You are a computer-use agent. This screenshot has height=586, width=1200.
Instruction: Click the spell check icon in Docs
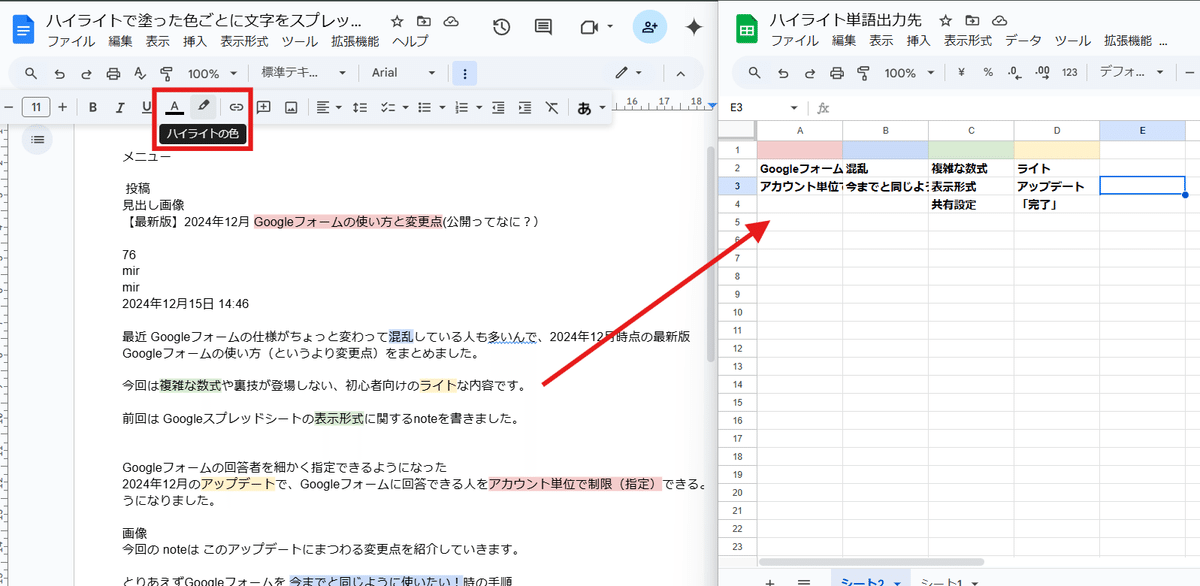[x=140, y=73]
